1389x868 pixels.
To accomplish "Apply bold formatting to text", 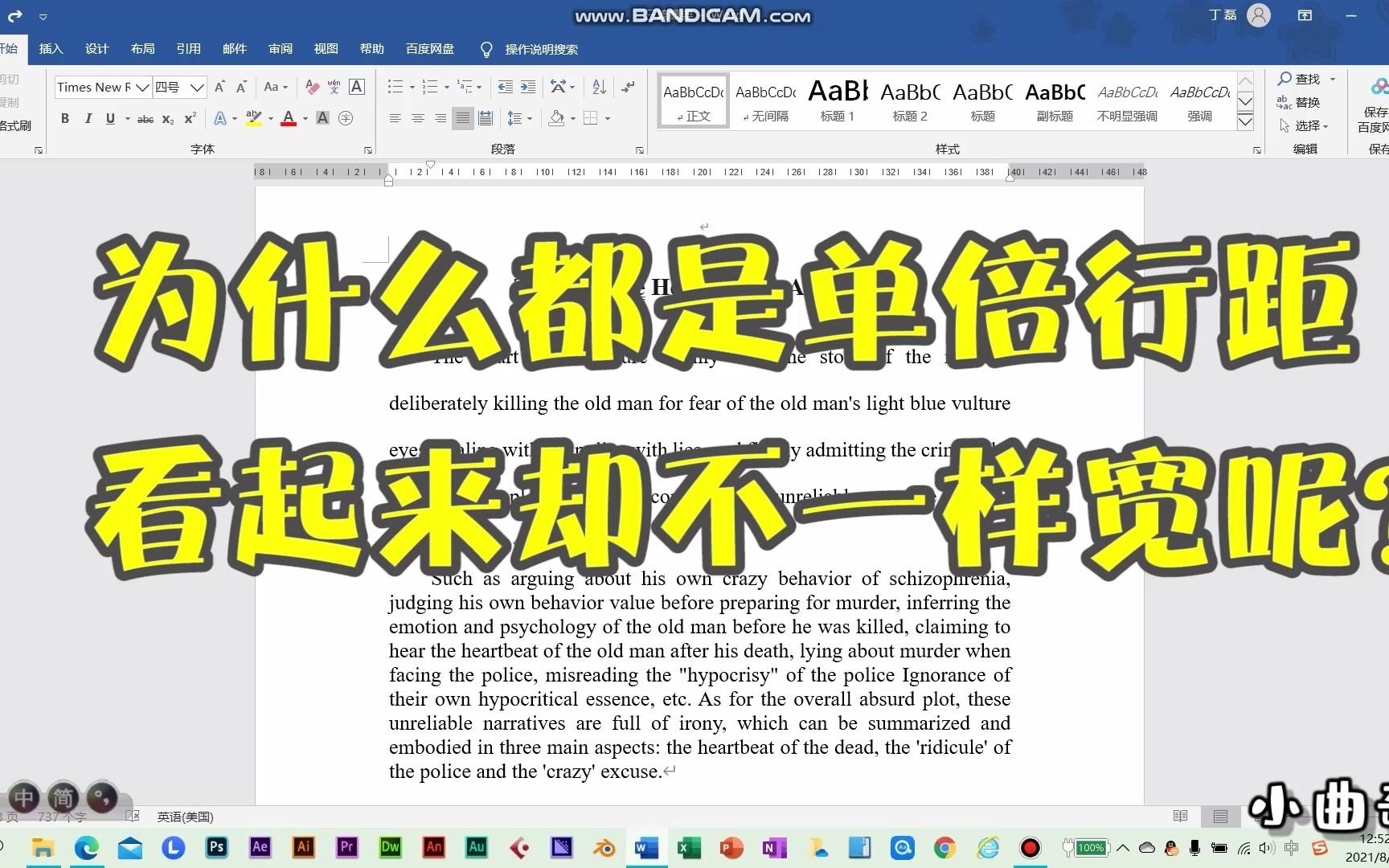I will (64, 118).
